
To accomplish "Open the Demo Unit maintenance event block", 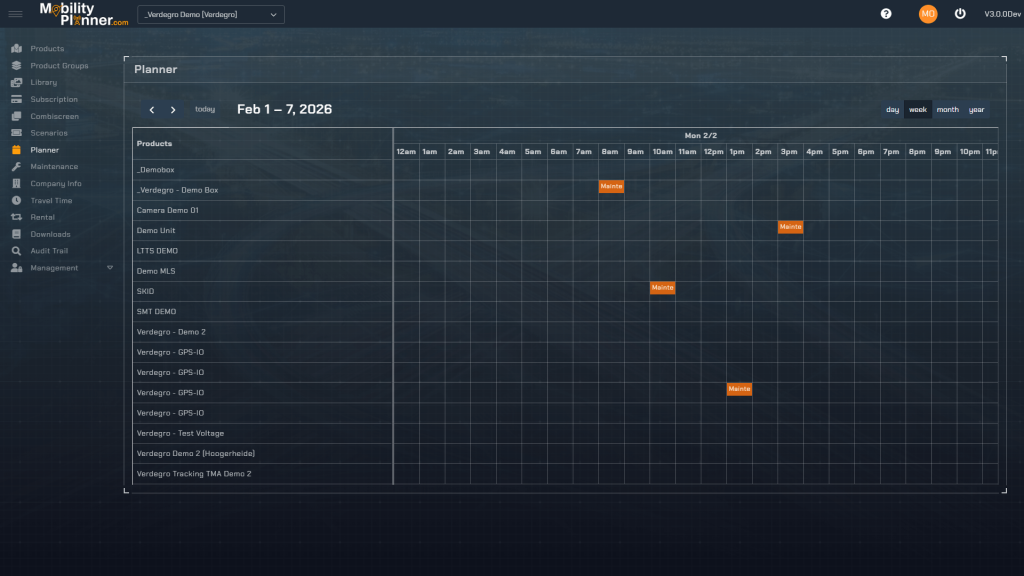I will tap(790, 227).
